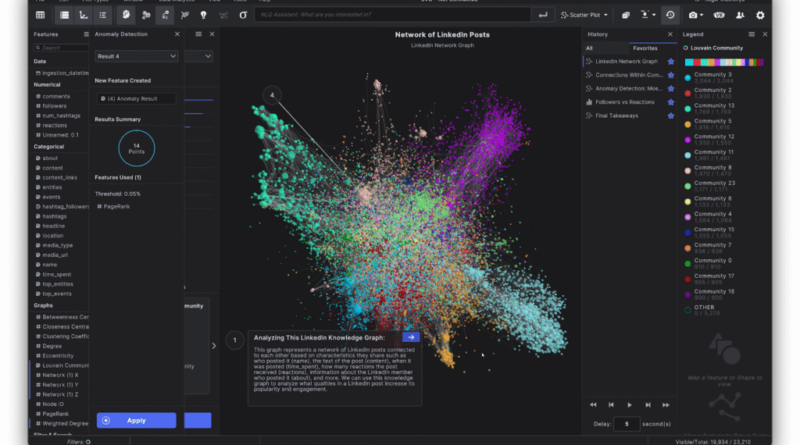
Task: Close the History panel
Action: click(x=670, y=34)
